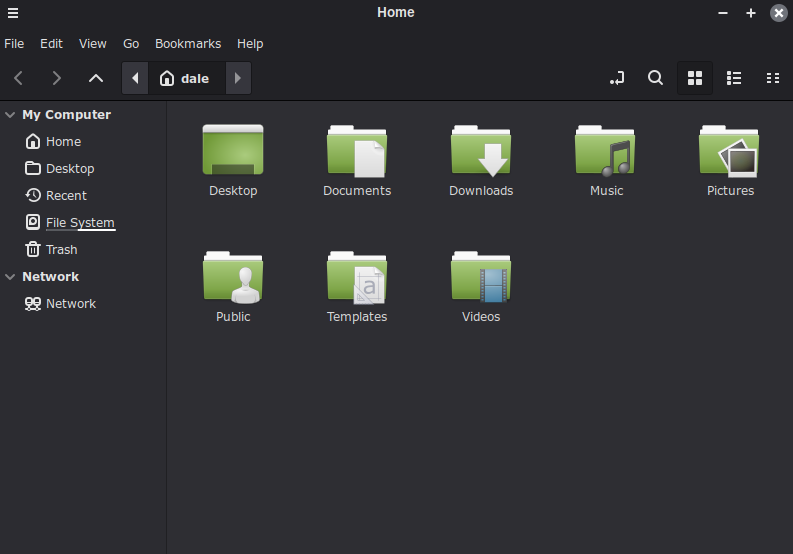
Task: Collapse the My Computer section
Action: [x=10, y=115]
